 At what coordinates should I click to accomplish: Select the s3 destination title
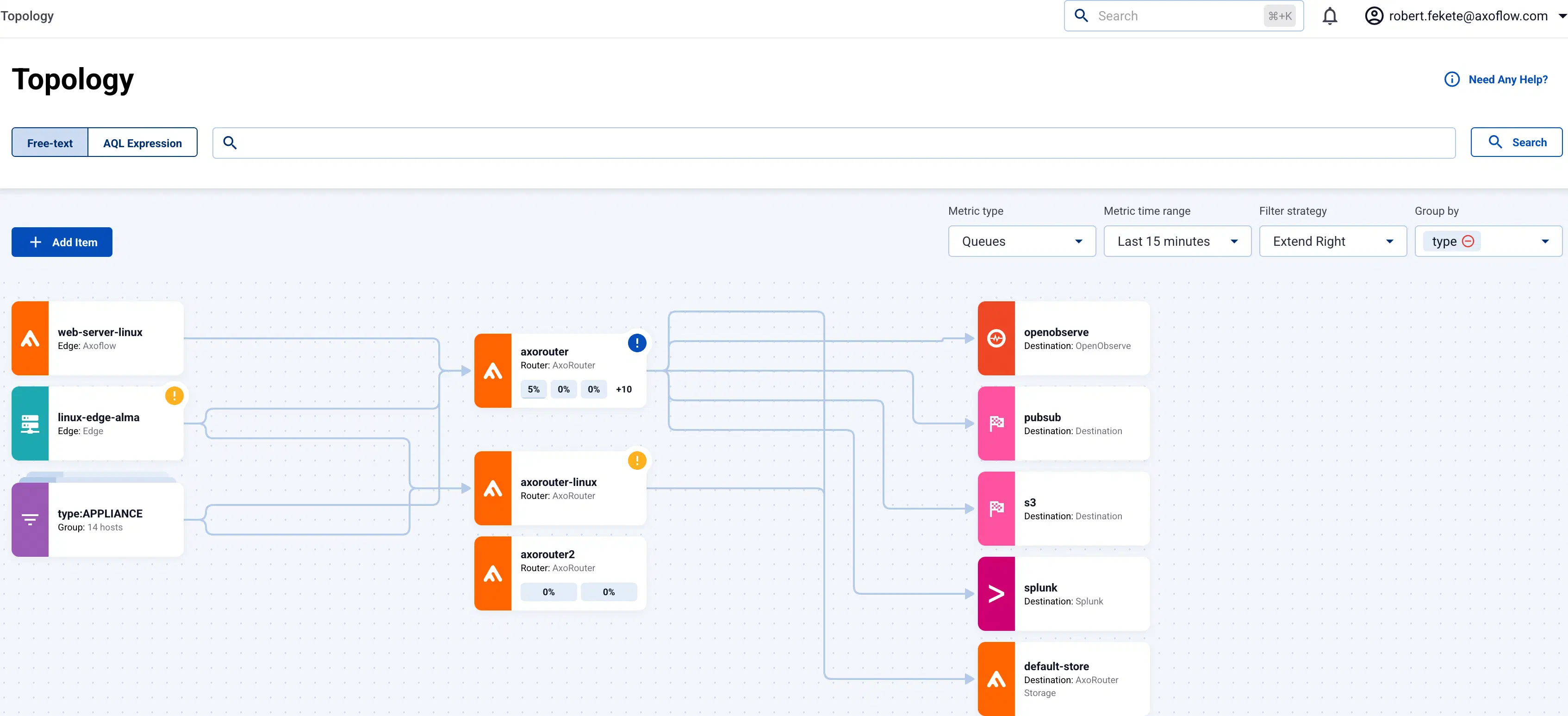1030,502
